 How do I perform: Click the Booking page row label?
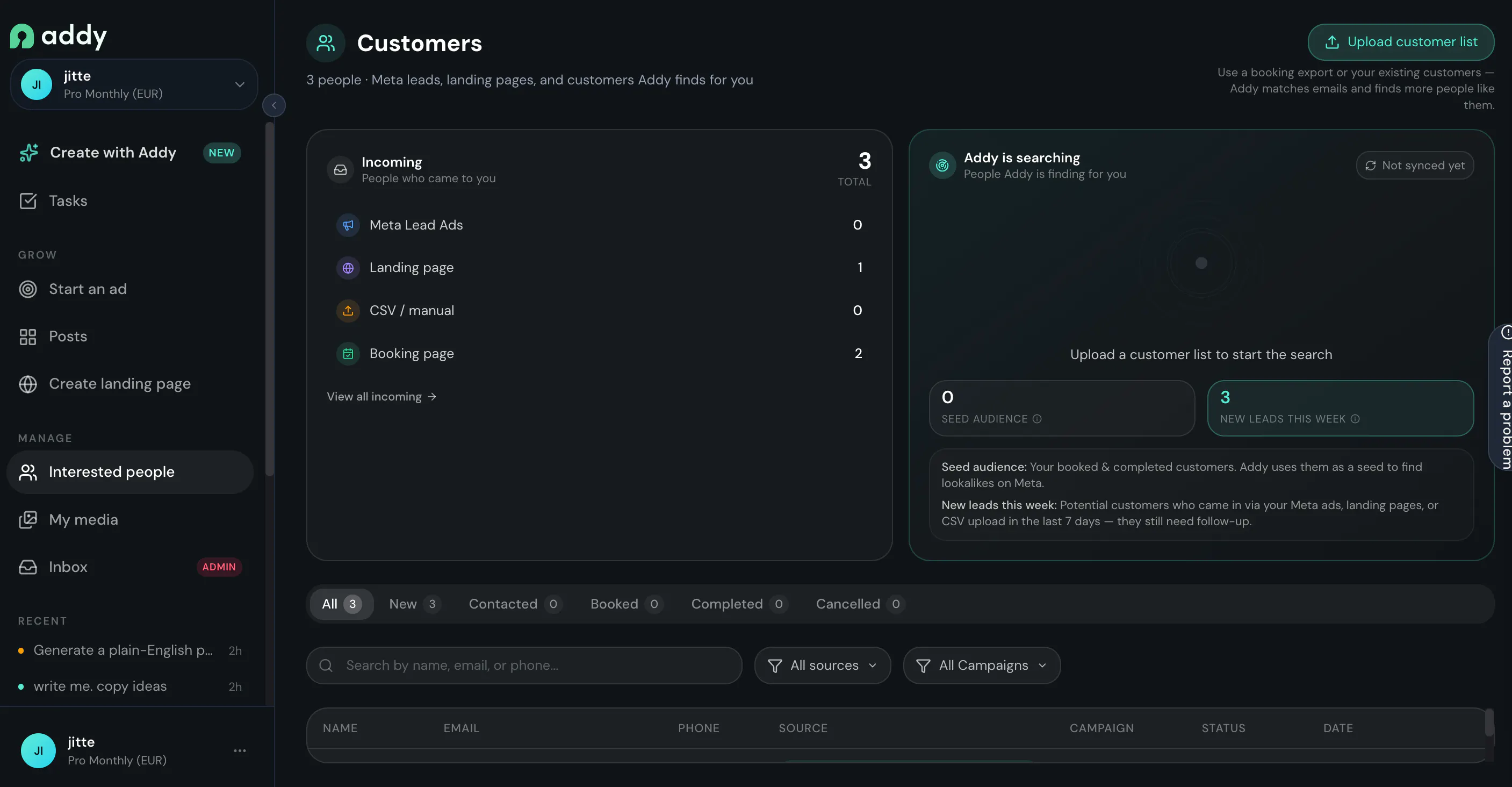(412, 354)
